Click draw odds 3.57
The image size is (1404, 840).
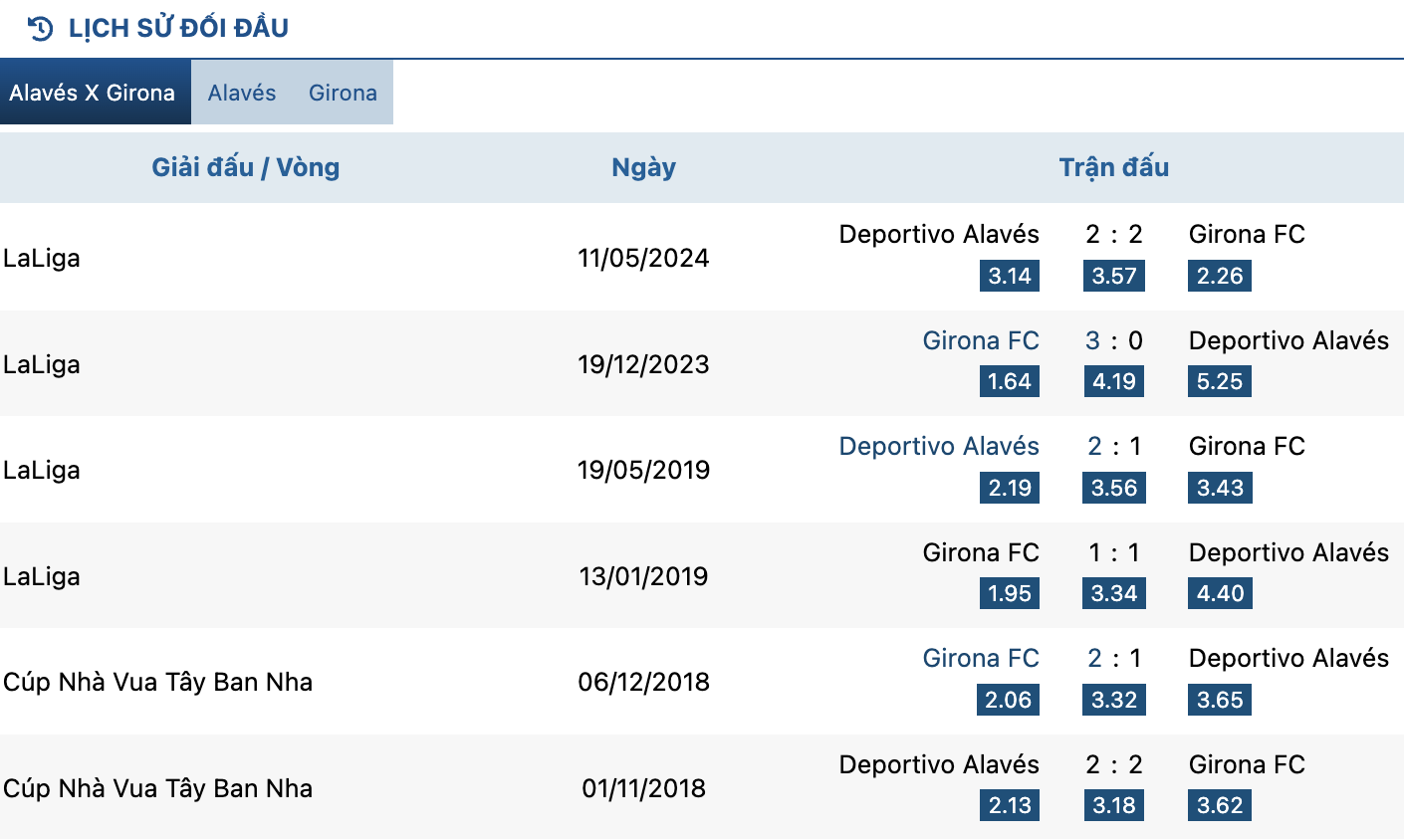pos(1114,276)
